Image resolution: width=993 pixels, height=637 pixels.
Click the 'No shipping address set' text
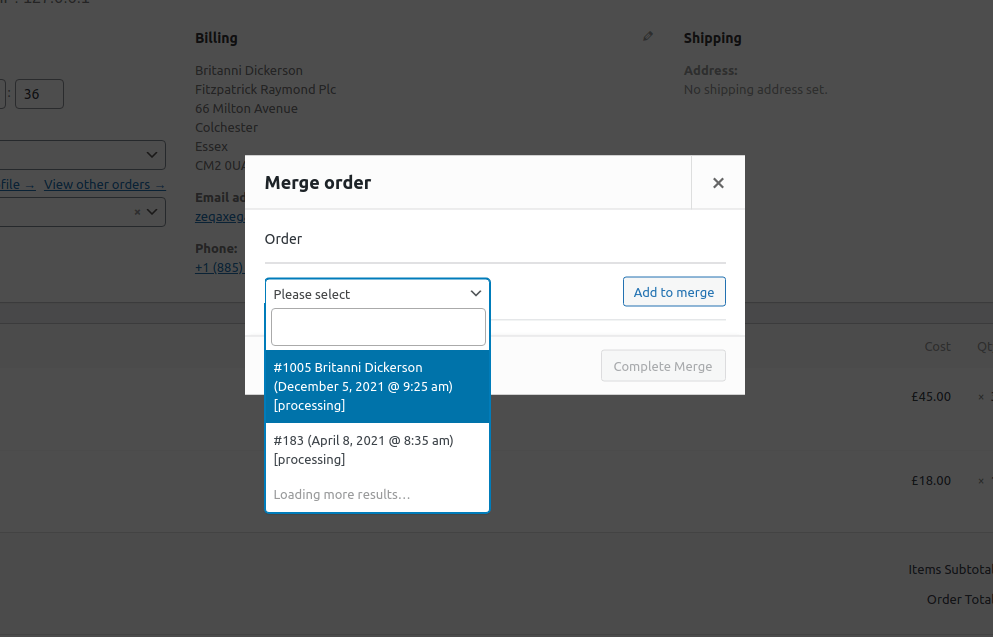point(755,89)
